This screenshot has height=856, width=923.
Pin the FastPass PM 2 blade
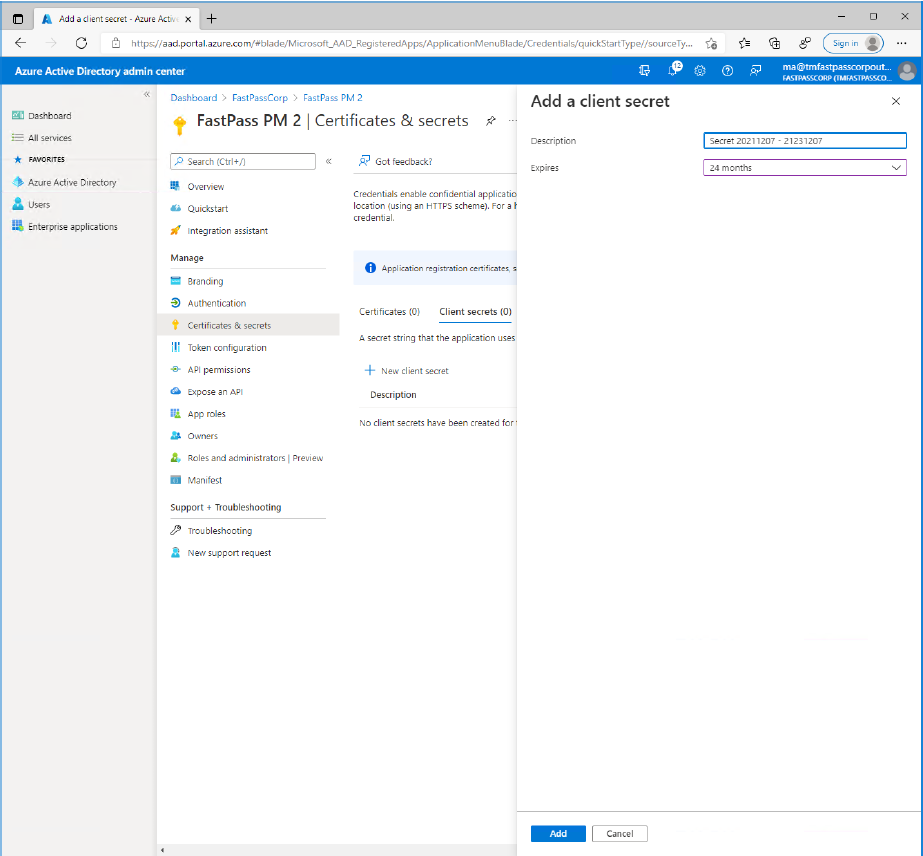[491, 121]
